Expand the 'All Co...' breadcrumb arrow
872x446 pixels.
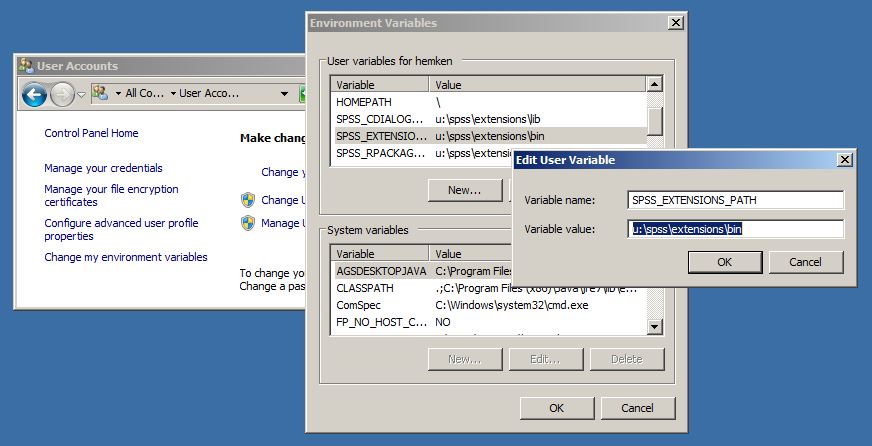click(118, 93)
